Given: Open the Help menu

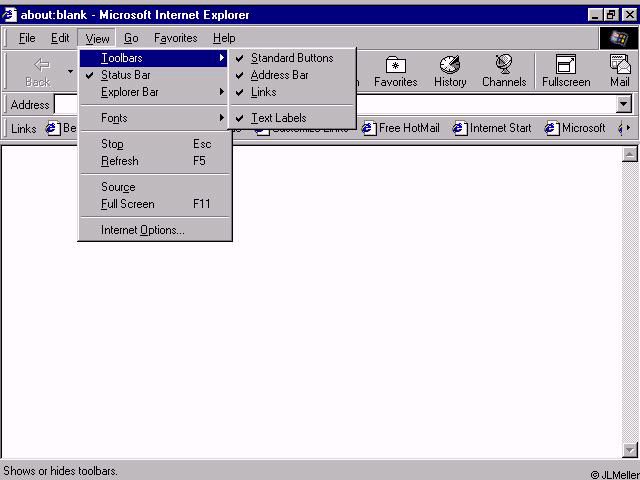Looking at the screenshot, I should point(224,38).
